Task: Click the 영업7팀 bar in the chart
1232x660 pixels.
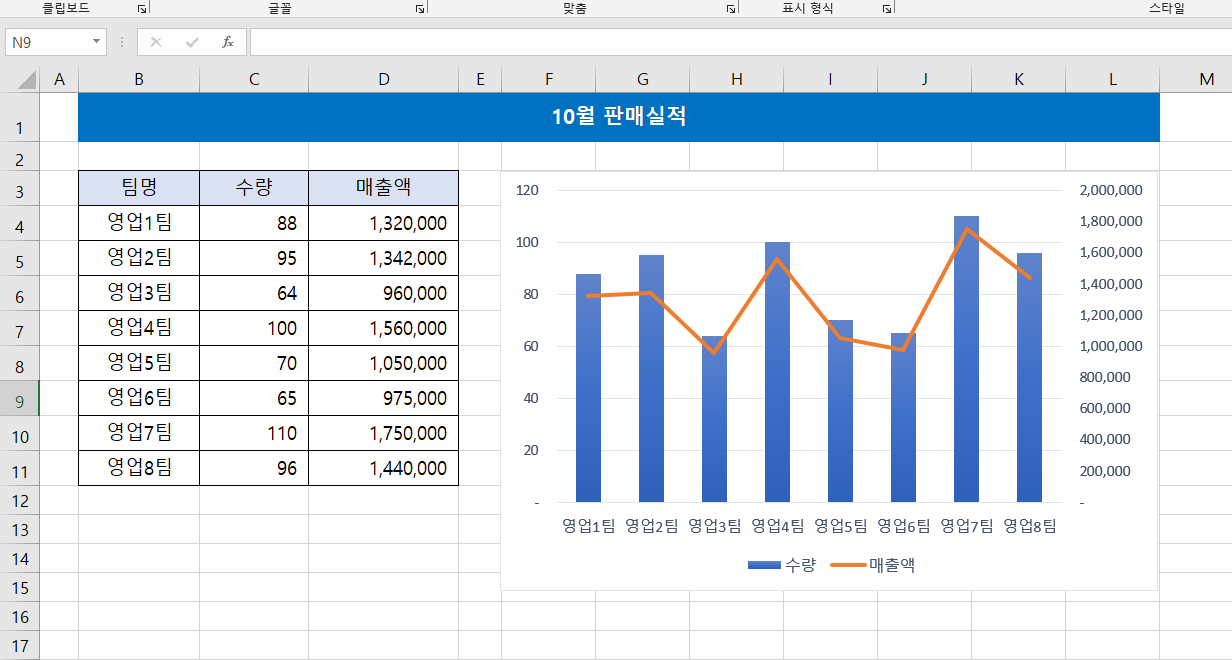Action: [x=966, y=360]
